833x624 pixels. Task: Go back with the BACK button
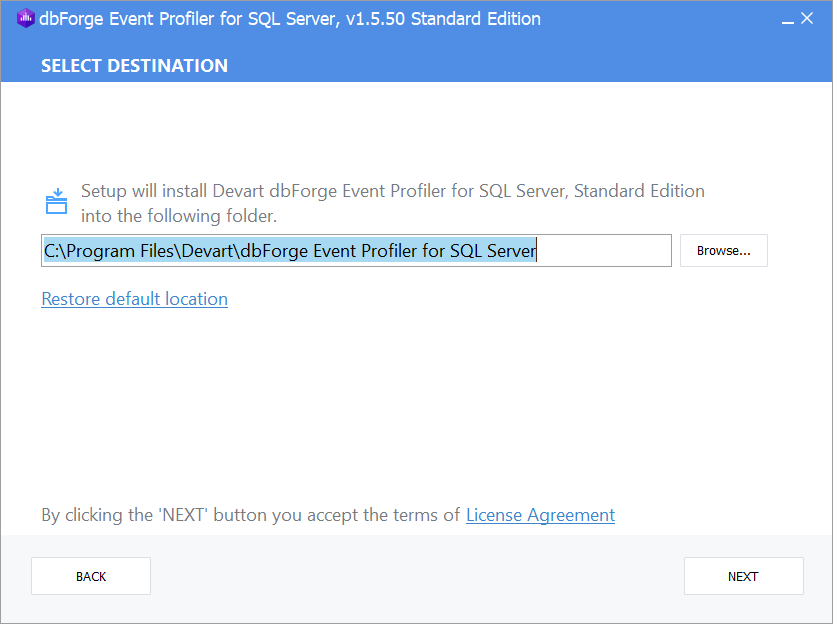[91, 576]
